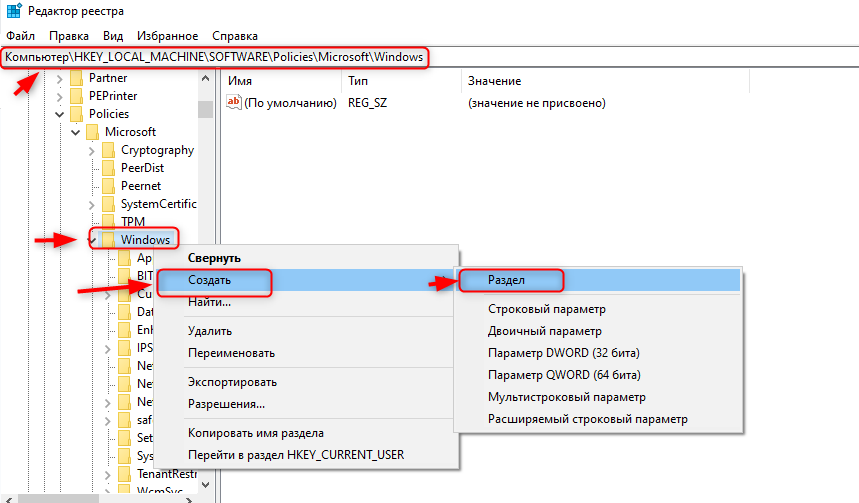Screen dimensions: 859x503
Task: Select Раздел in the submenu
Action: [x=598, y=280]
